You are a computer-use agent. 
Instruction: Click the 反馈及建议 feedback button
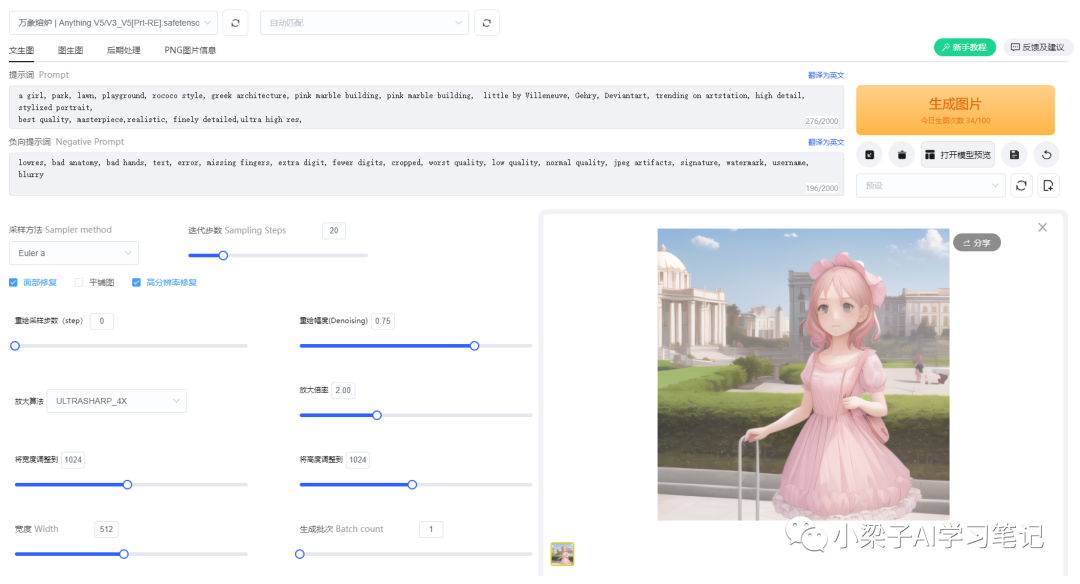1037,47
